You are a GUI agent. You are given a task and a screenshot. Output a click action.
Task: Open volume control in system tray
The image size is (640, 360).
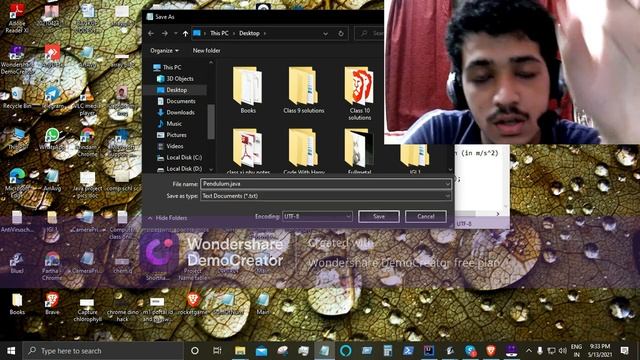(563, 351)
